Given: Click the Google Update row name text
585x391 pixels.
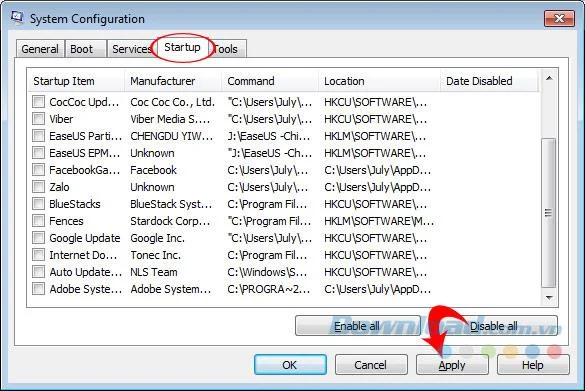Looking at the screenshot, I should [85, 238].
